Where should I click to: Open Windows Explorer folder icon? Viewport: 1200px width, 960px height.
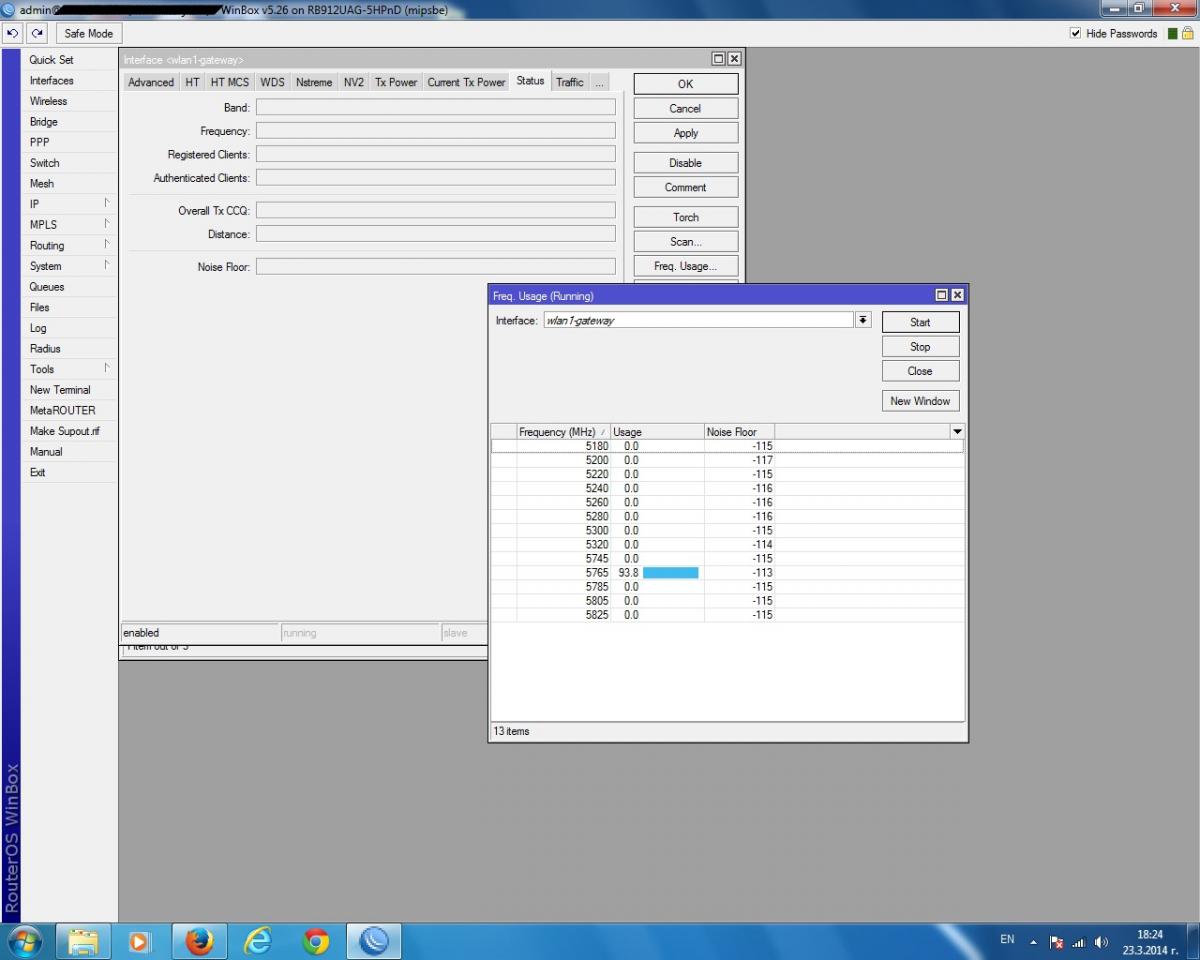(83, 941)
